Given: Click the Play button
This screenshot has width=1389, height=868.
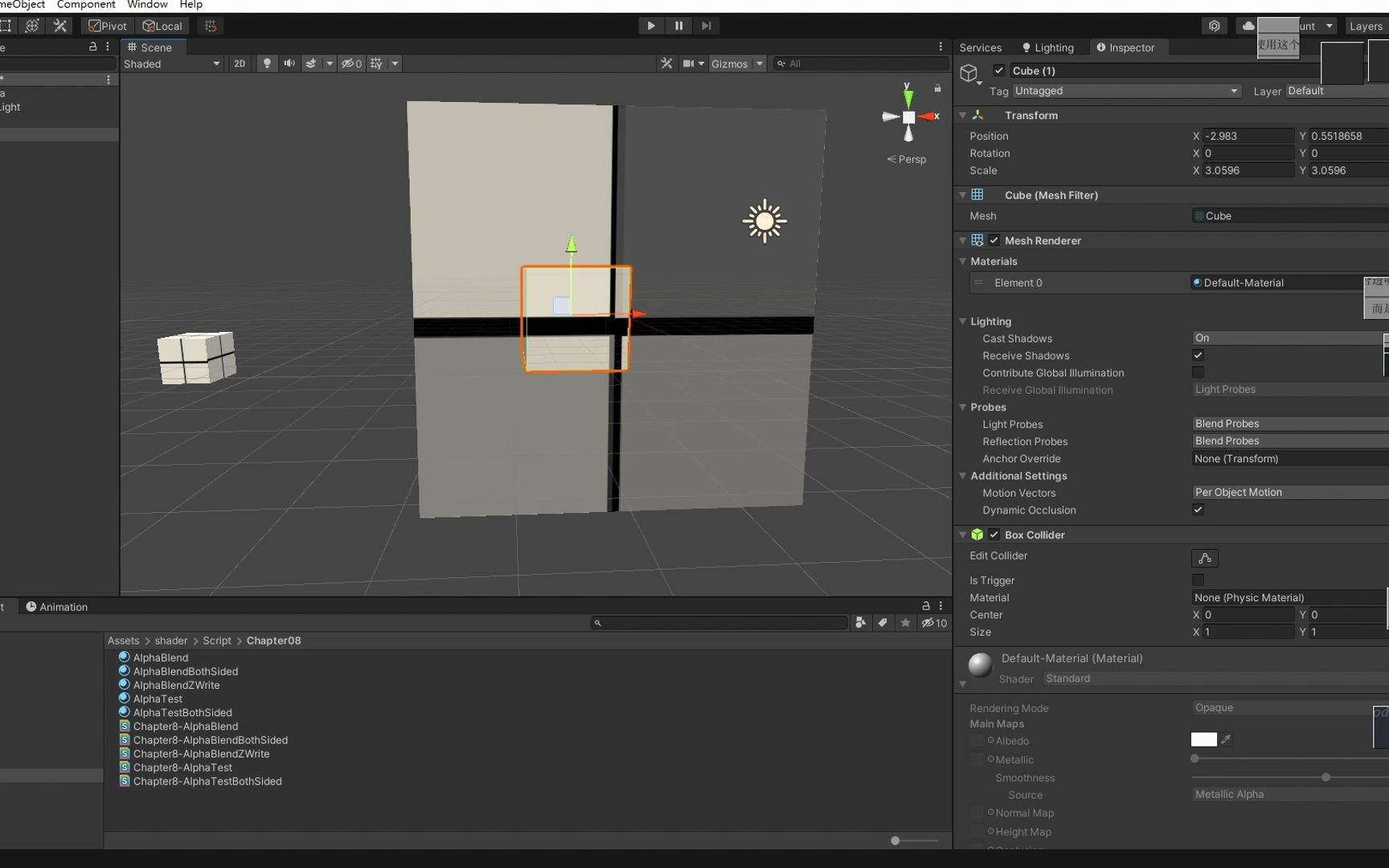Looking at the screenshot, I should pyautogui.click(x=651, y=26).
